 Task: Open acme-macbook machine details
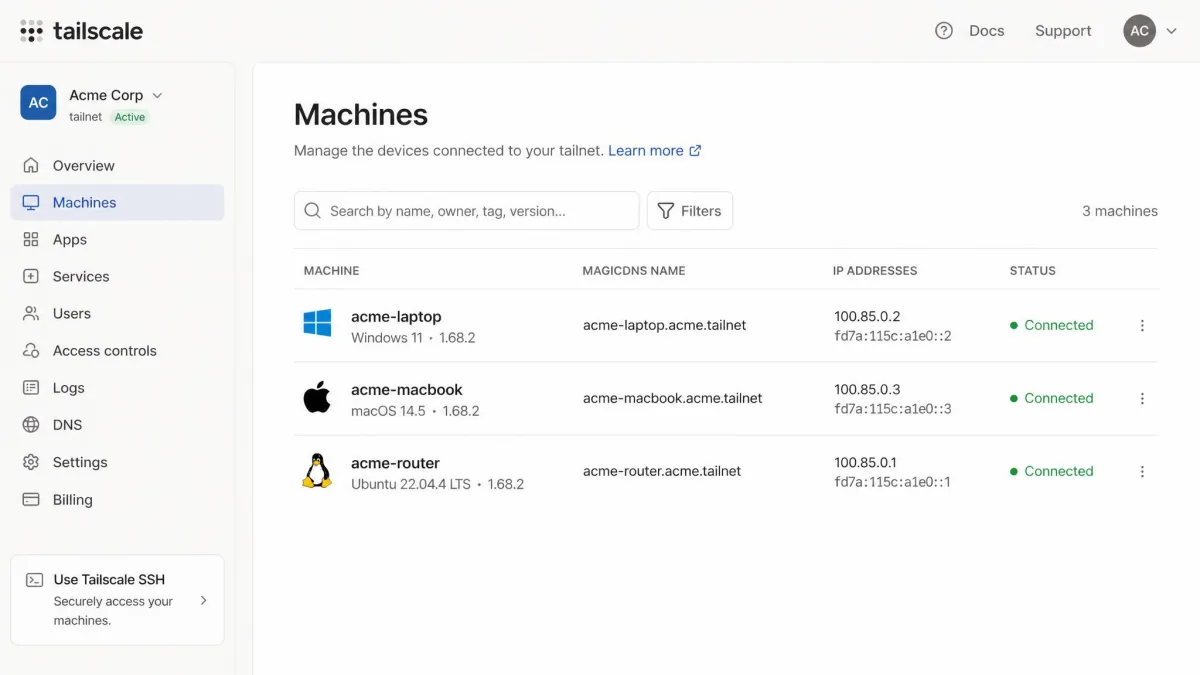(407, 389)
